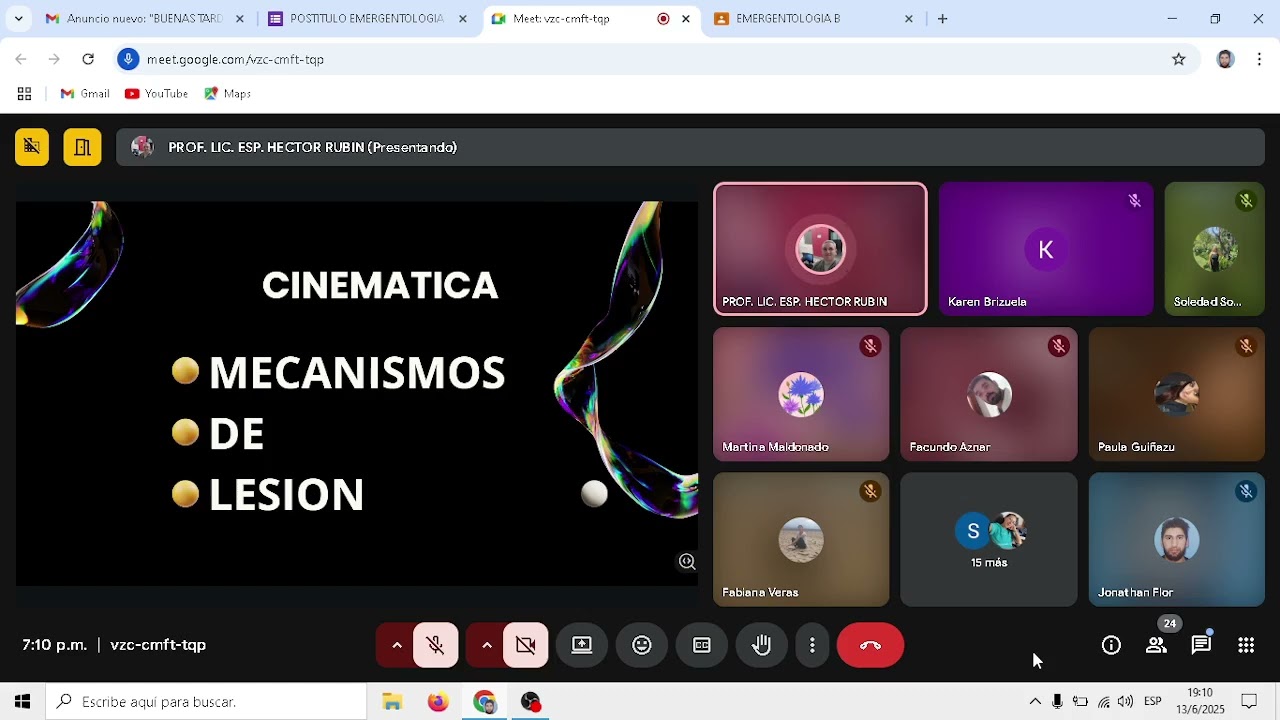This screenshot has height=720, width=1280.
Task: Open activities grid icon
Action: click(1246, 645)
